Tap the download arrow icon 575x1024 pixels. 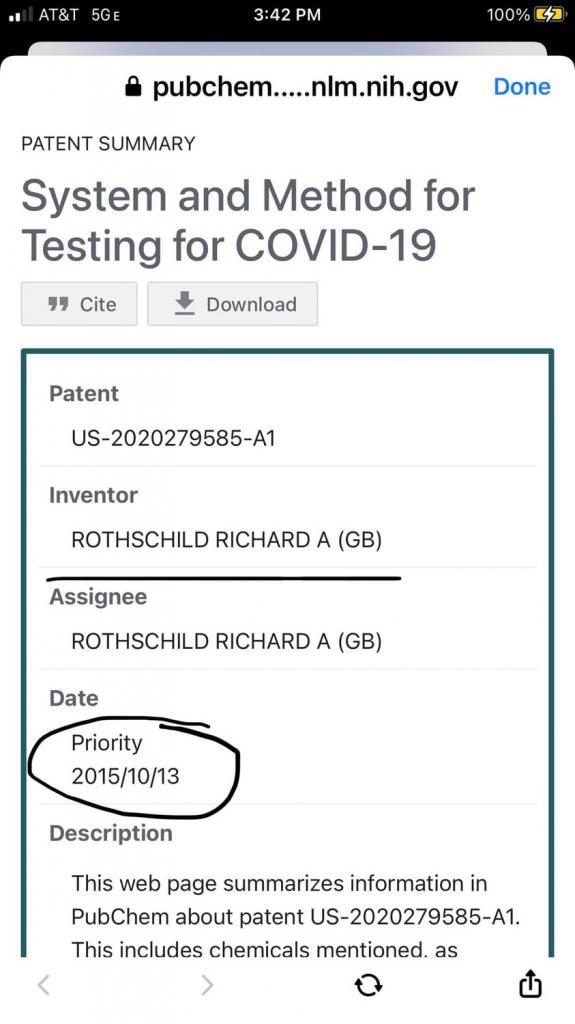pyautogui.click(x=186, y=304)
